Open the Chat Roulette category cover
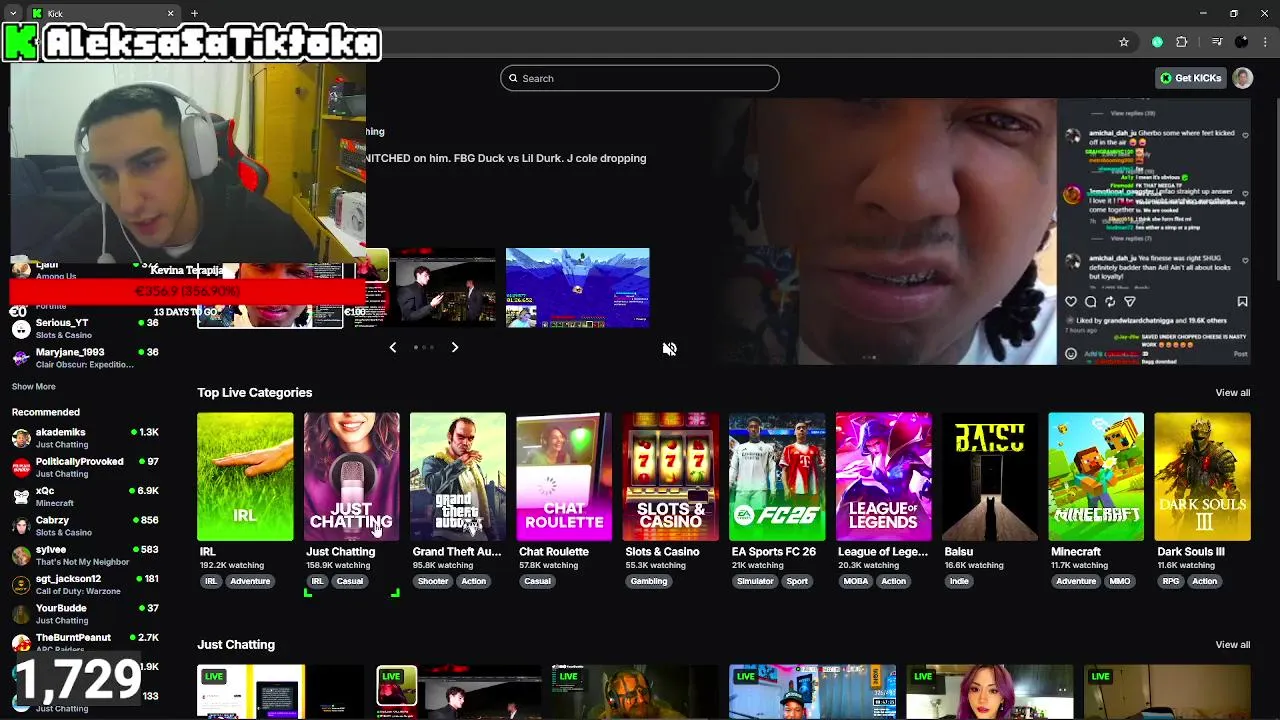The width and height of the screenshot is (1280, 720). (x=564, y=476)
